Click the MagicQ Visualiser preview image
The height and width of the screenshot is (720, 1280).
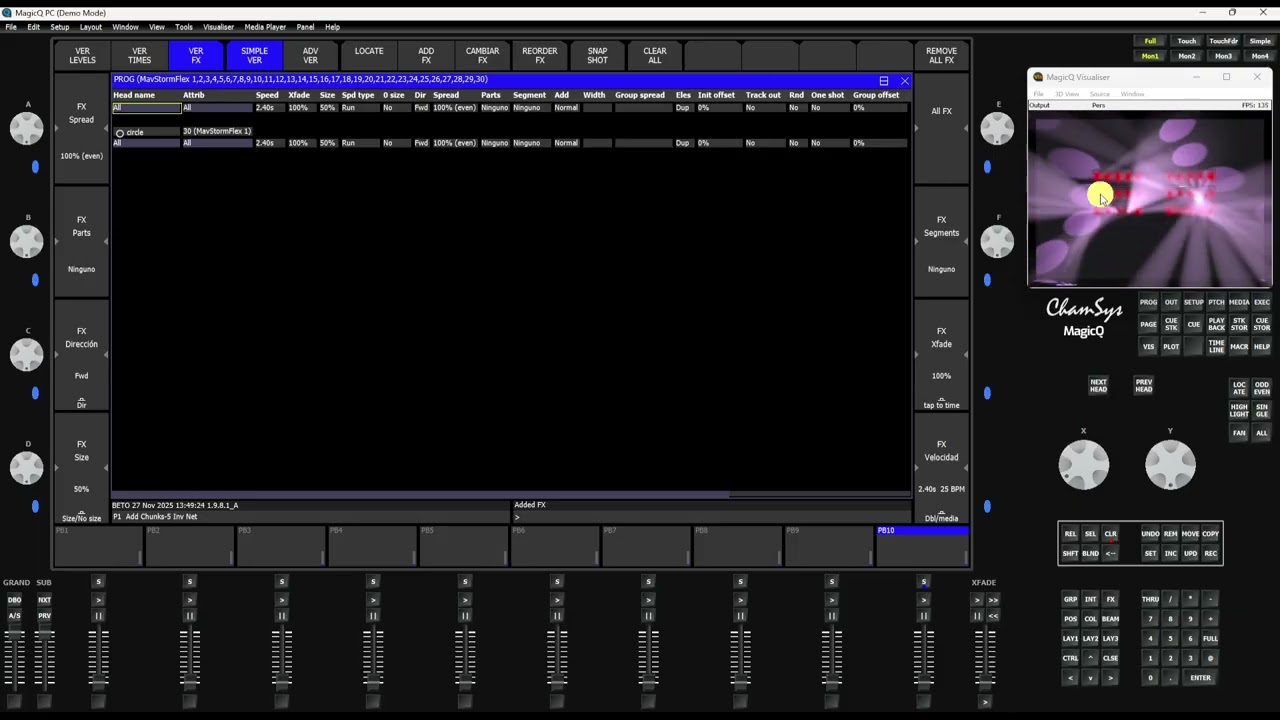[1149, 198]
